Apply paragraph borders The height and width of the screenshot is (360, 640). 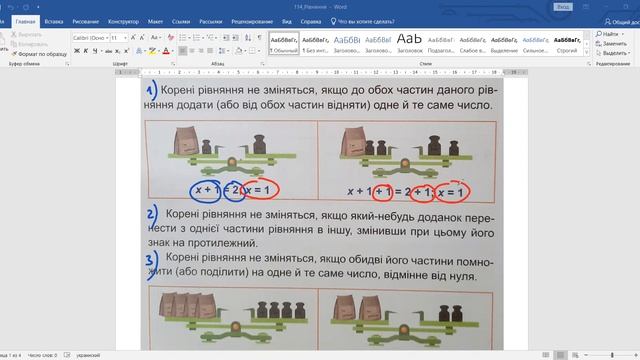252,51
